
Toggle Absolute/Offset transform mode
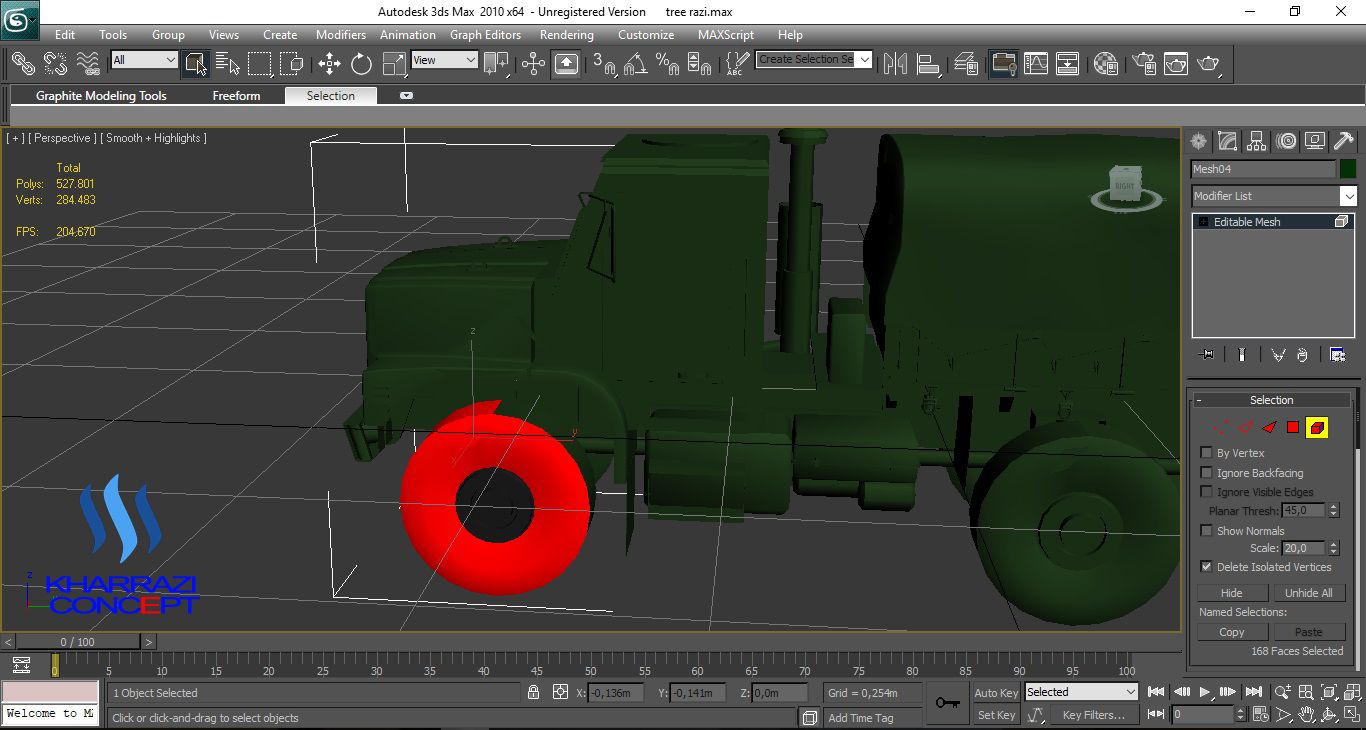561,692
